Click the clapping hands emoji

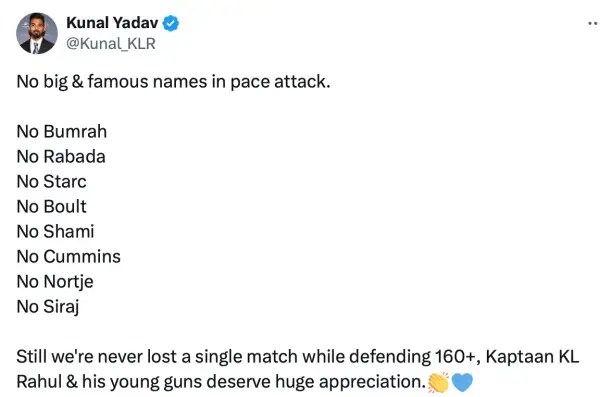(439, 382)
